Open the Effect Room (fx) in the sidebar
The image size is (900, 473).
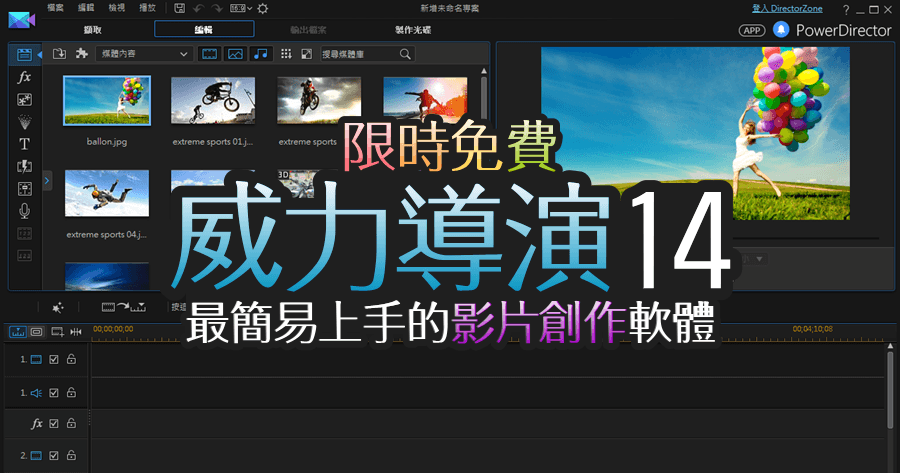click(x=24, y=77)
